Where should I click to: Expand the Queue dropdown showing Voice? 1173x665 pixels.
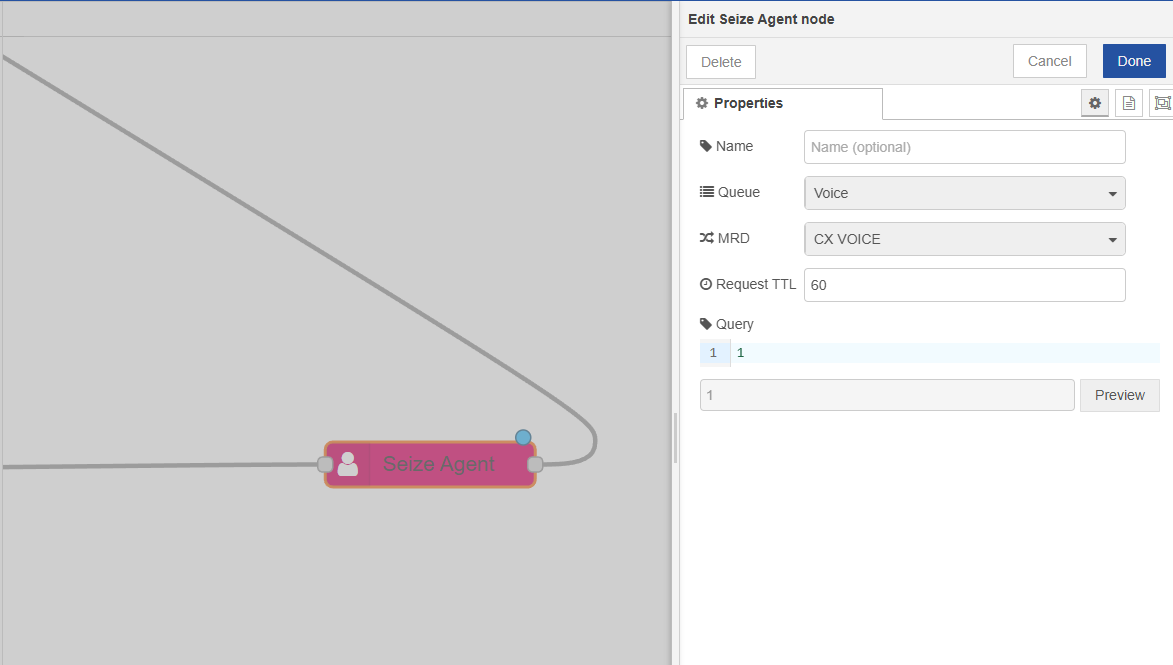point(964,193)
